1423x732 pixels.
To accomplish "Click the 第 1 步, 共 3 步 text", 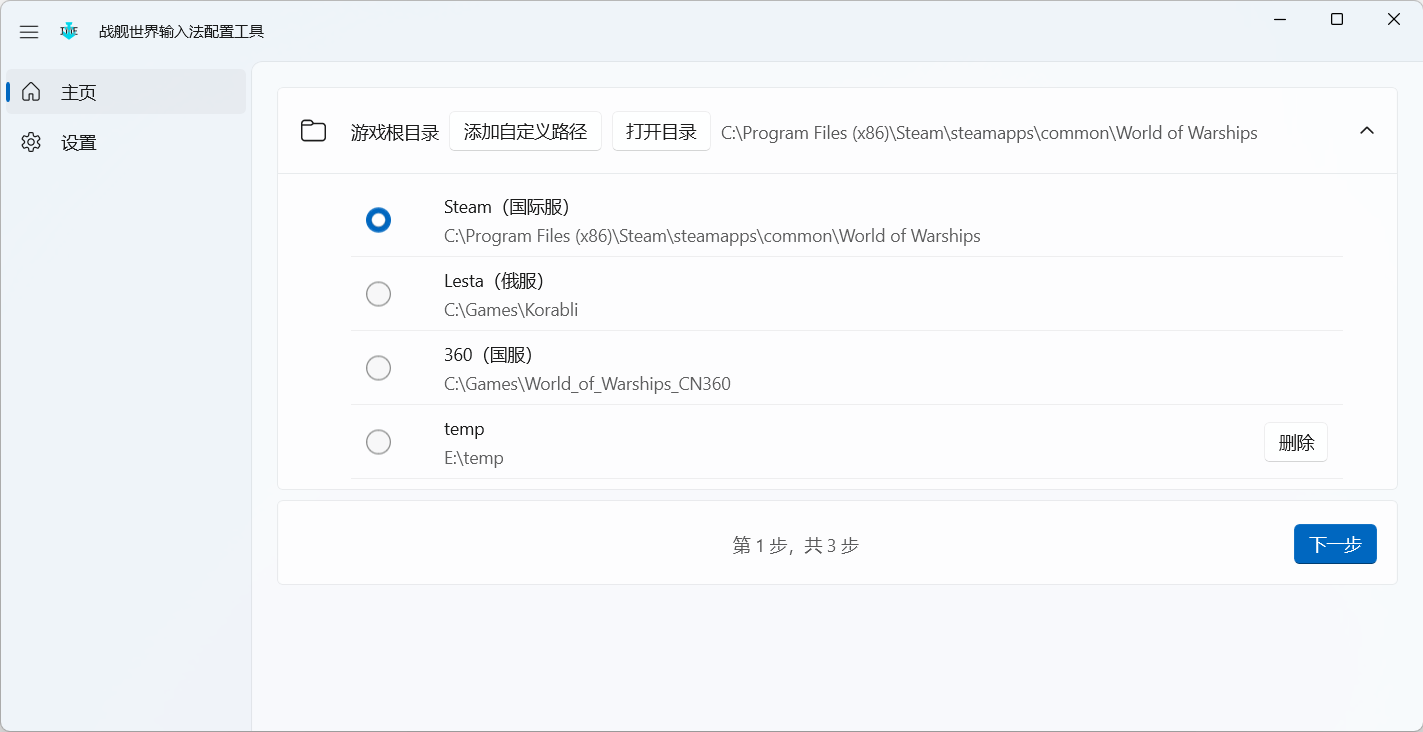I will point(795,545).
